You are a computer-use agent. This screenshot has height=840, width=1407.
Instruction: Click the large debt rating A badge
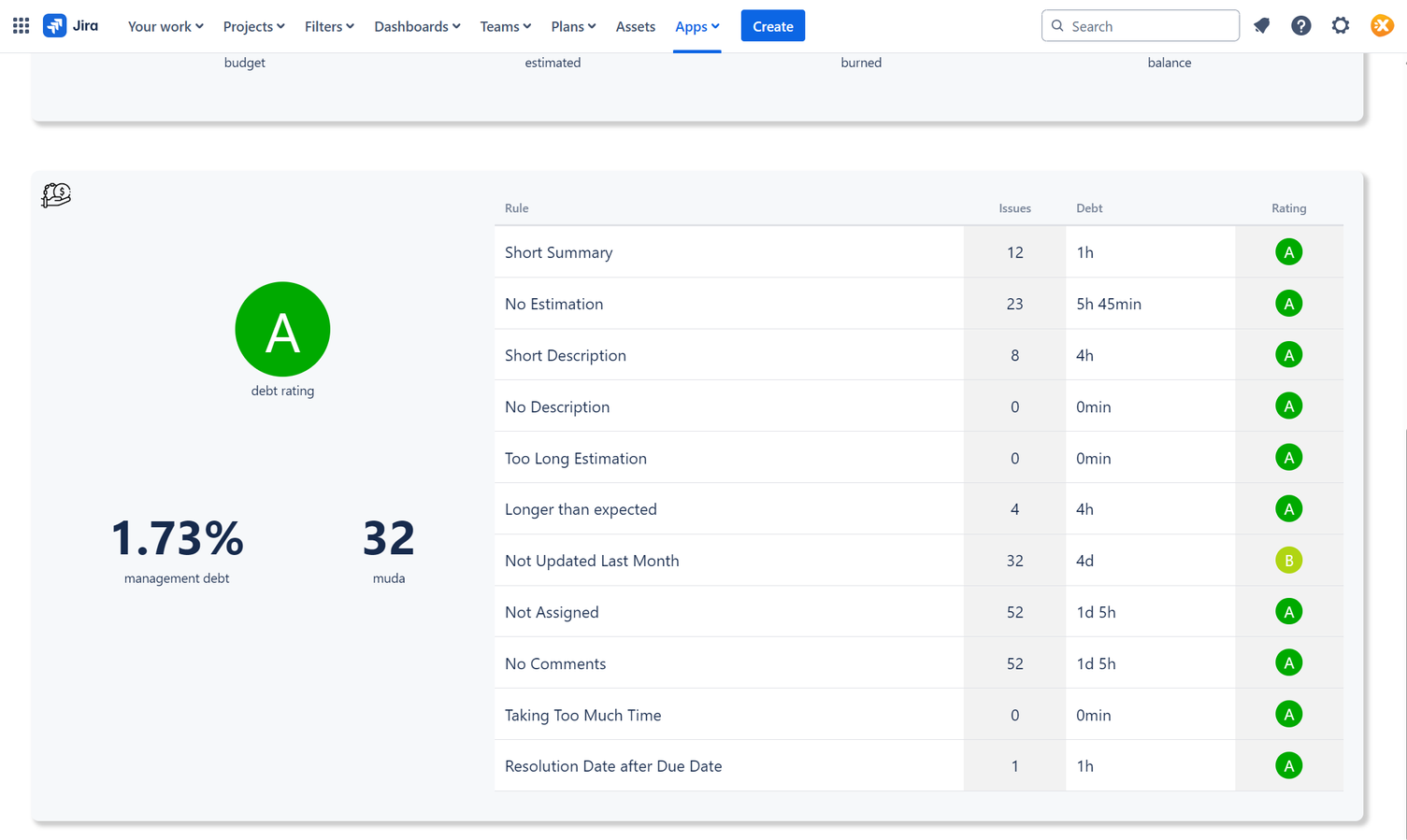tap(282, 329)
